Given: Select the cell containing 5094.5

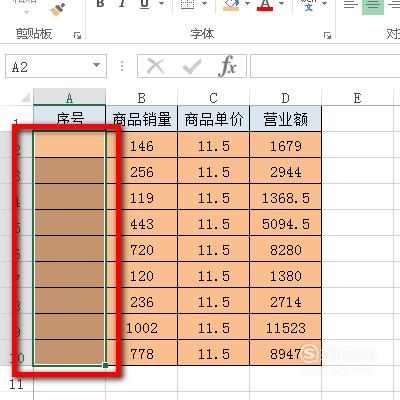Looking at the screenshot, I should coord(286,223).
